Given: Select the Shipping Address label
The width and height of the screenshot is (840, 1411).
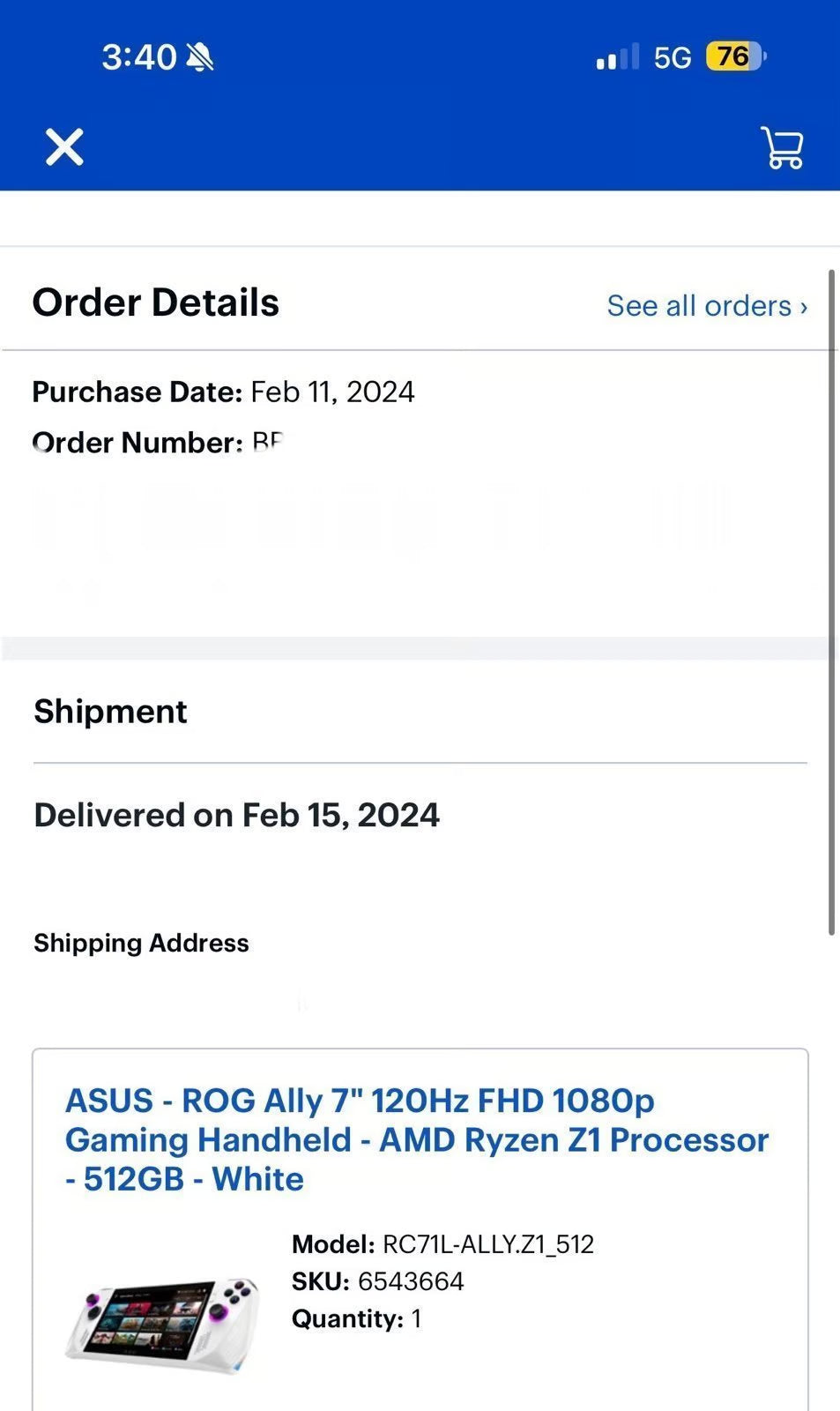Looking at the screenshot, I should coord(140,943).
